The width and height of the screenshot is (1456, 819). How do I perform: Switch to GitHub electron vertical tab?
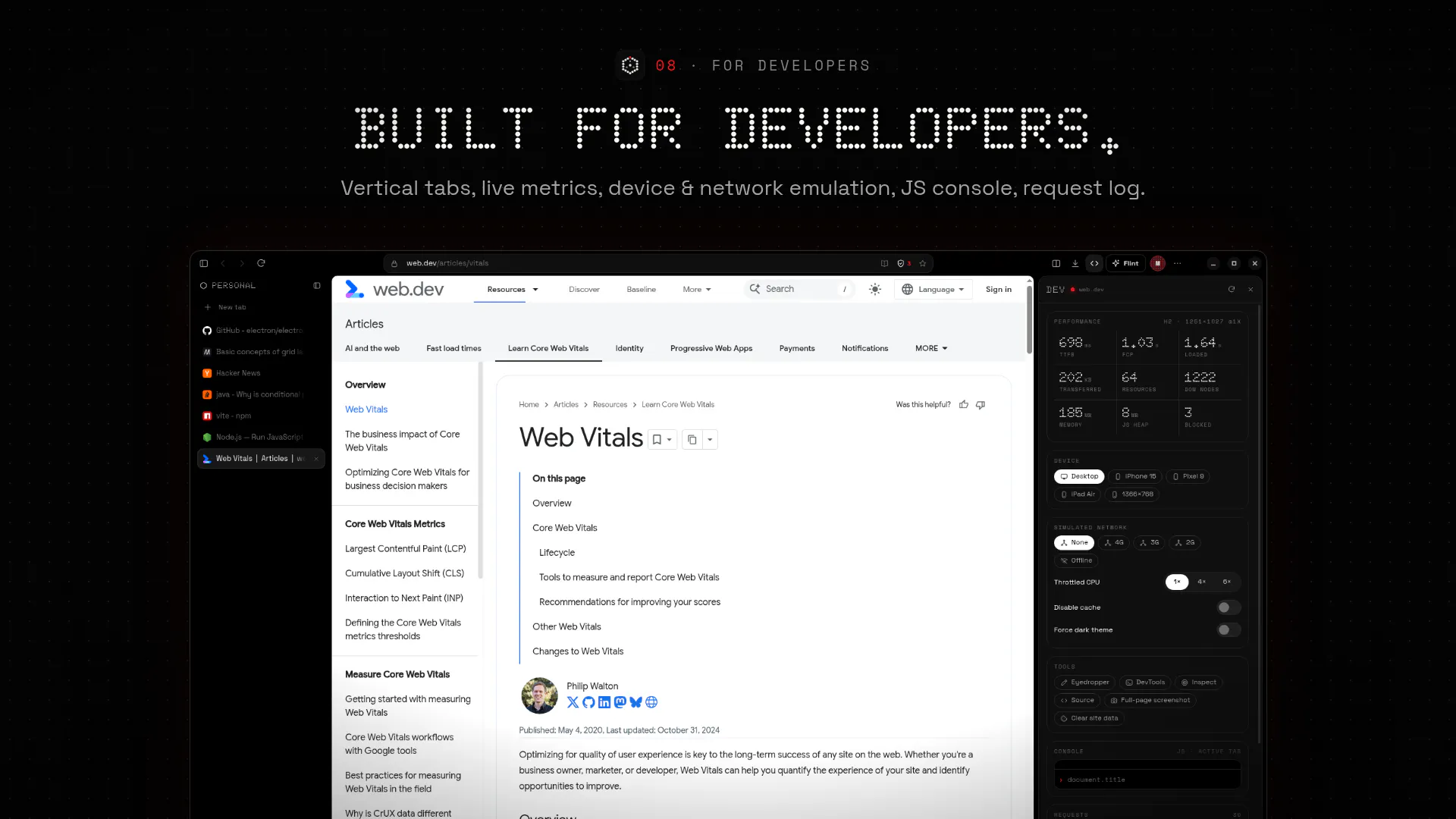click(261, 331)
